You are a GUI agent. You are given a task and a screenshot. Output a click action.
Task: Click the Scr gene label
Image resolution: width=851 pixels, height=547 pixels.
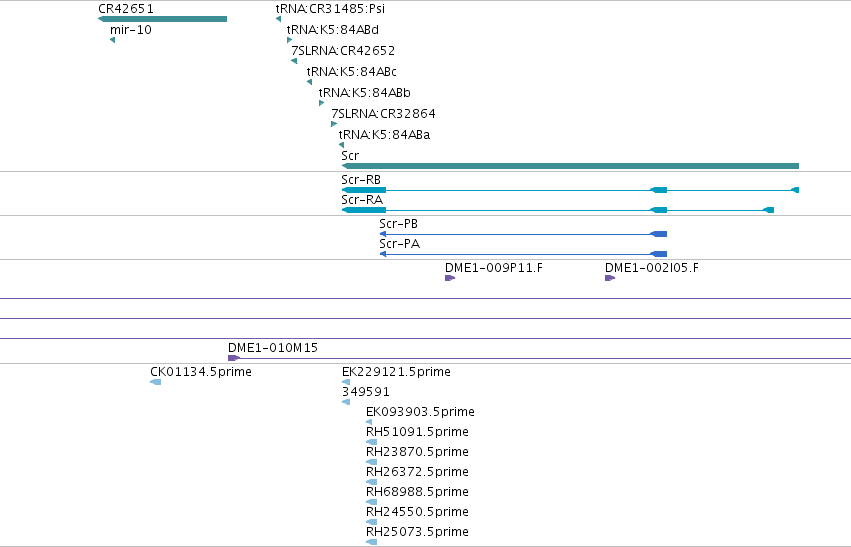[350, 156]
